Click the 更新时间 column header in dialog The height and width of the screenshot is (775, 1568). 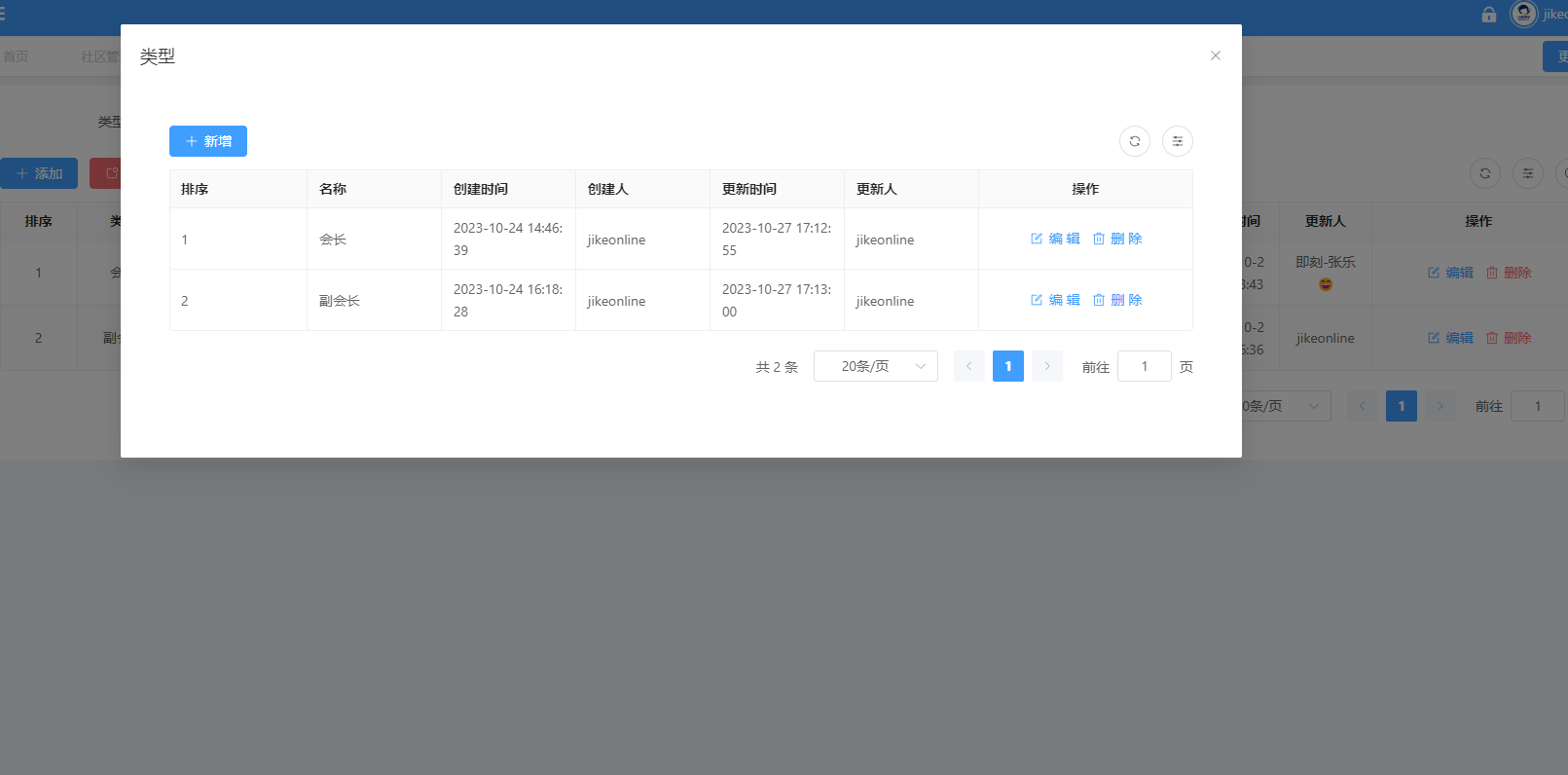click(749, 189)
